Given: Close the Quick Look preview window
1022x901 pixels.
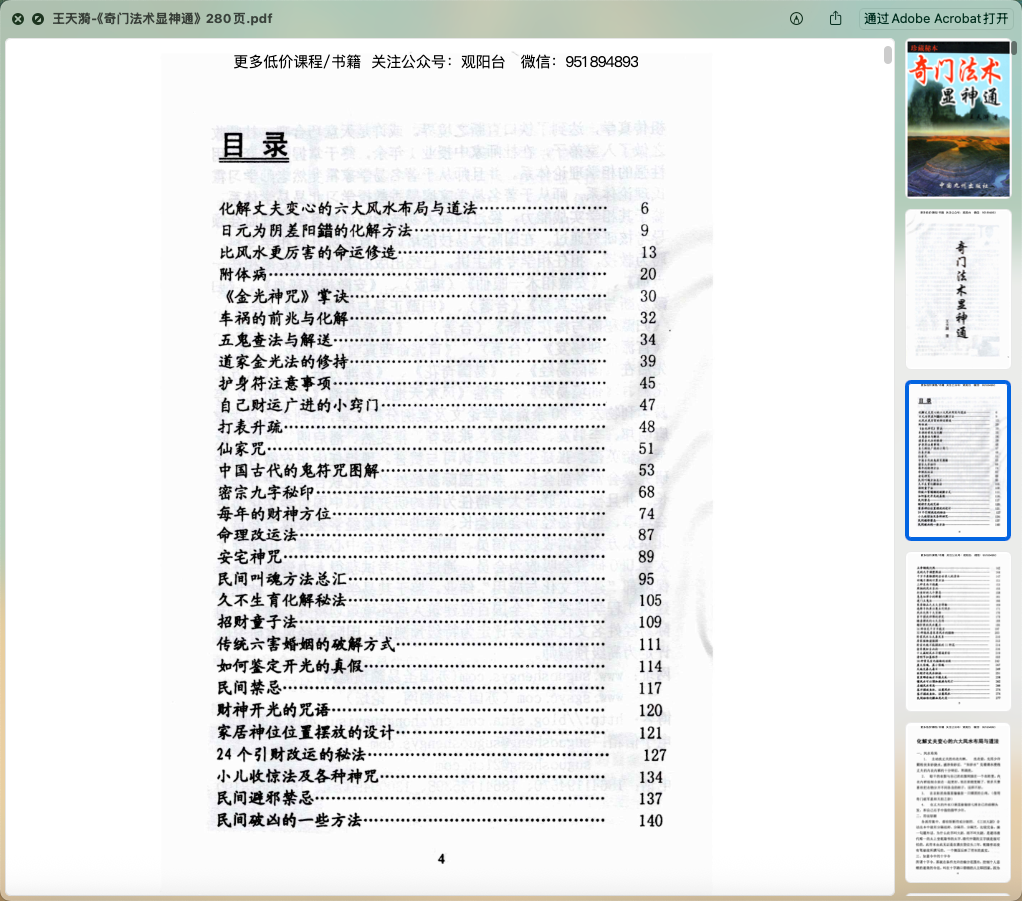Looking at the screenshot, I should click(18, 19).
